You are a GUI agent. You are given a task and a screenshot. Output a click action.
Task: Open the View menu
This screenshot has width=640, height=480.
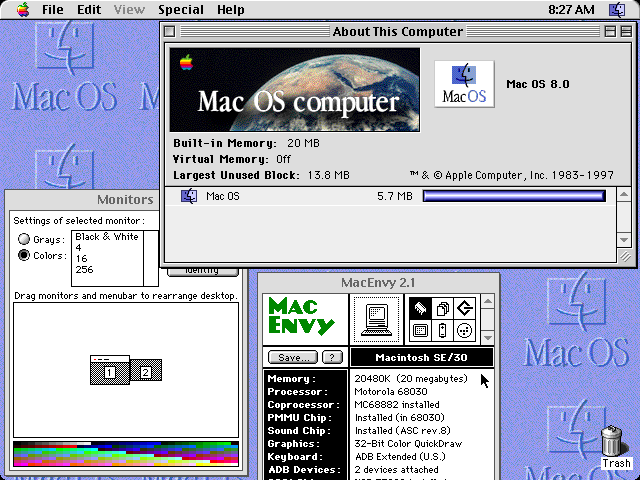(x=129, y=9)
